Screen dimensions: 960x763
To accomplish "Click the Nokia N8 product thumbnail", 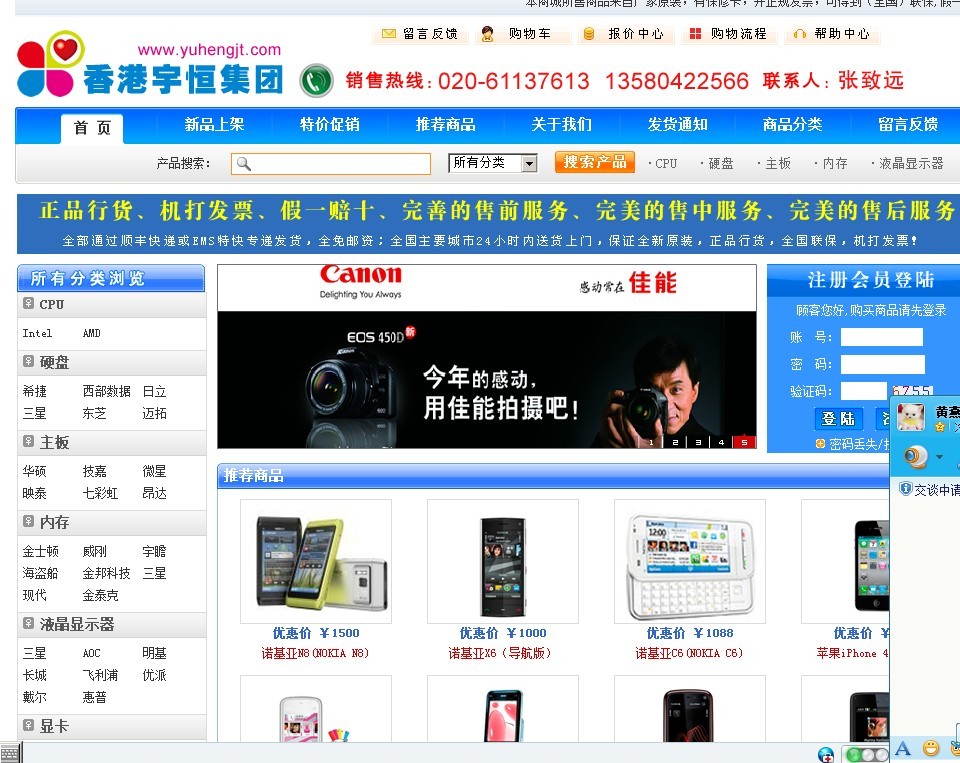I will pyautogui.click(x=316, y=562).
